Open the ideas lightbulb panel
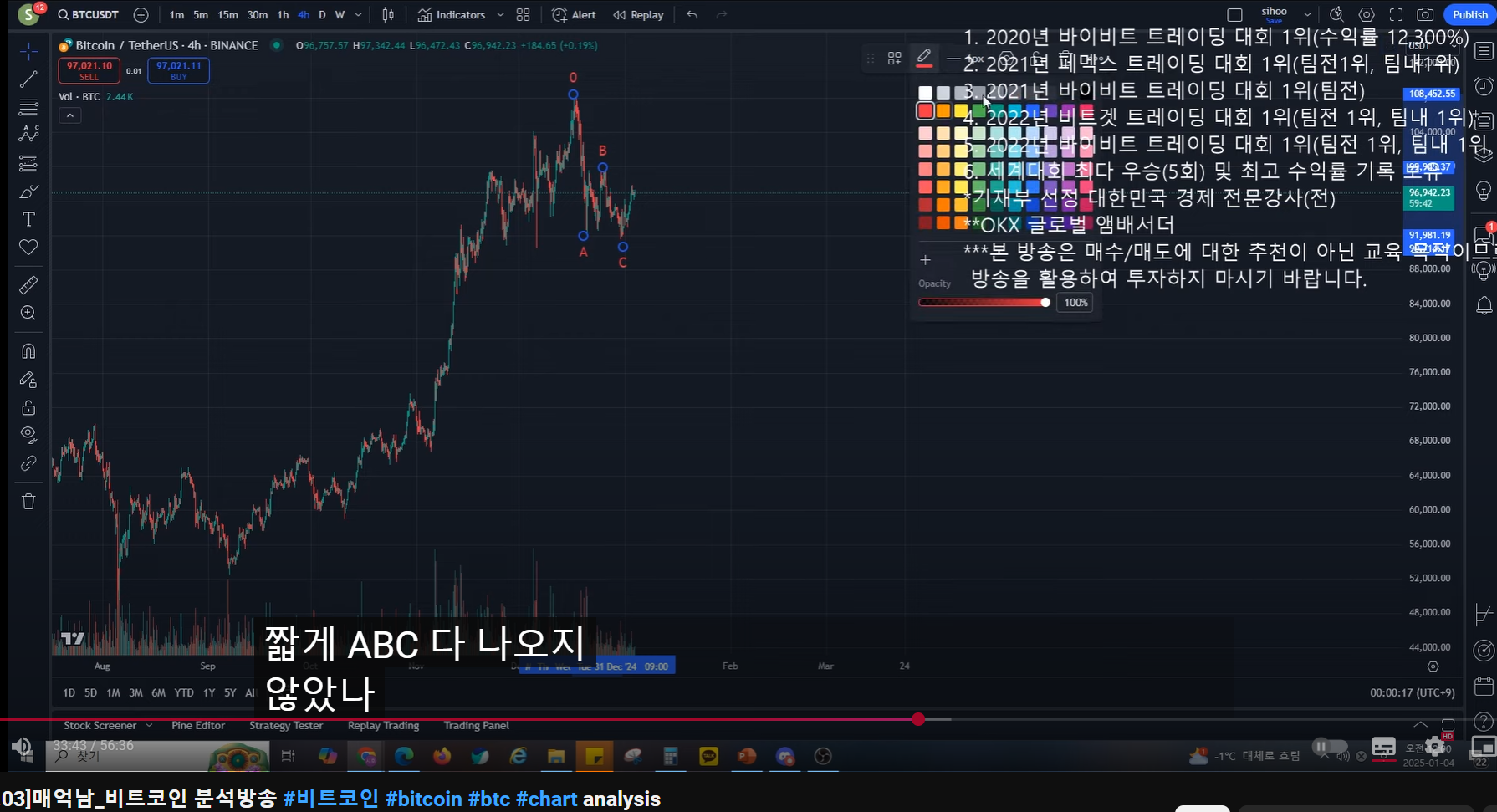The height and width of the screenshot is (812, 1497). [x=1484, y=191]
